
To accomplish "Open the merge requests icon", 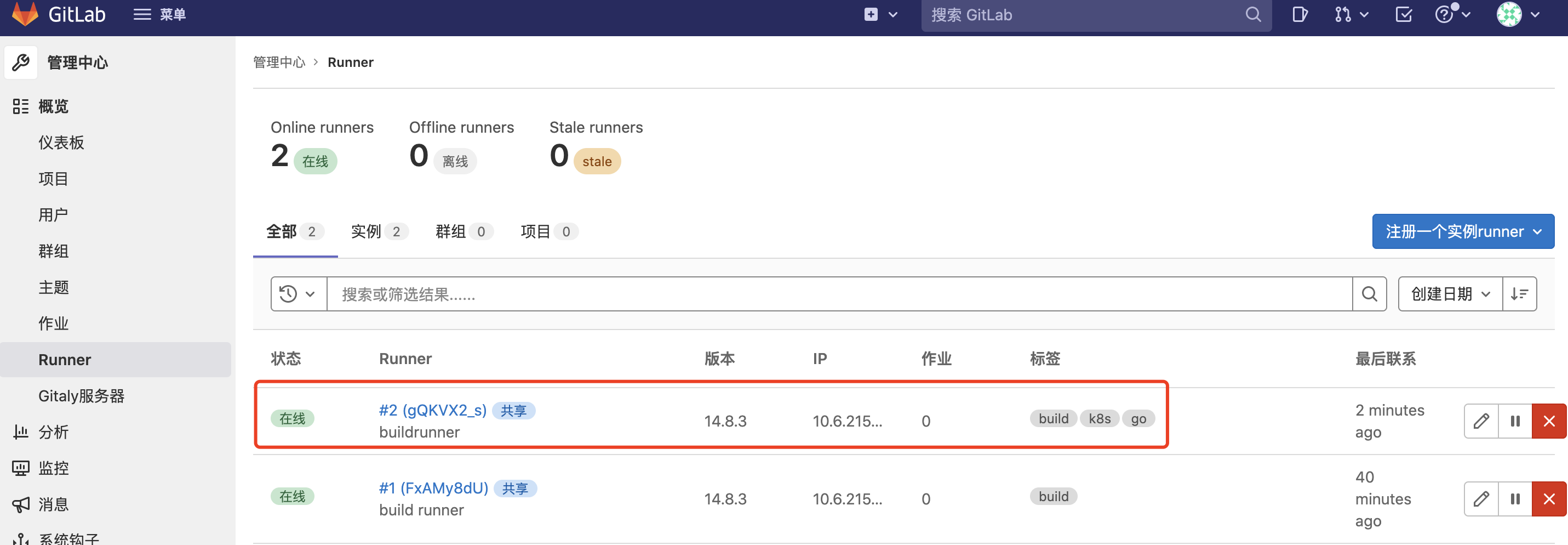I will point(1342,14).
